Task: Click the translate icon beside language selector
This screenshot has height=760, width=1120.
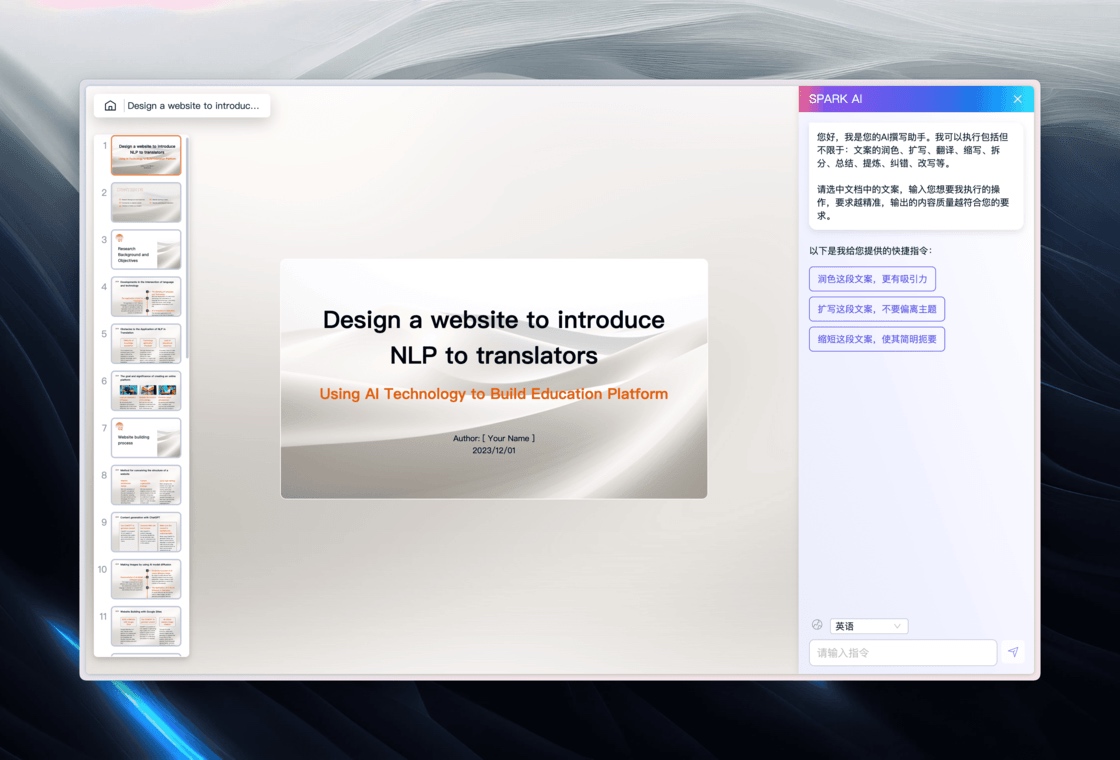Action: point(817,625)
